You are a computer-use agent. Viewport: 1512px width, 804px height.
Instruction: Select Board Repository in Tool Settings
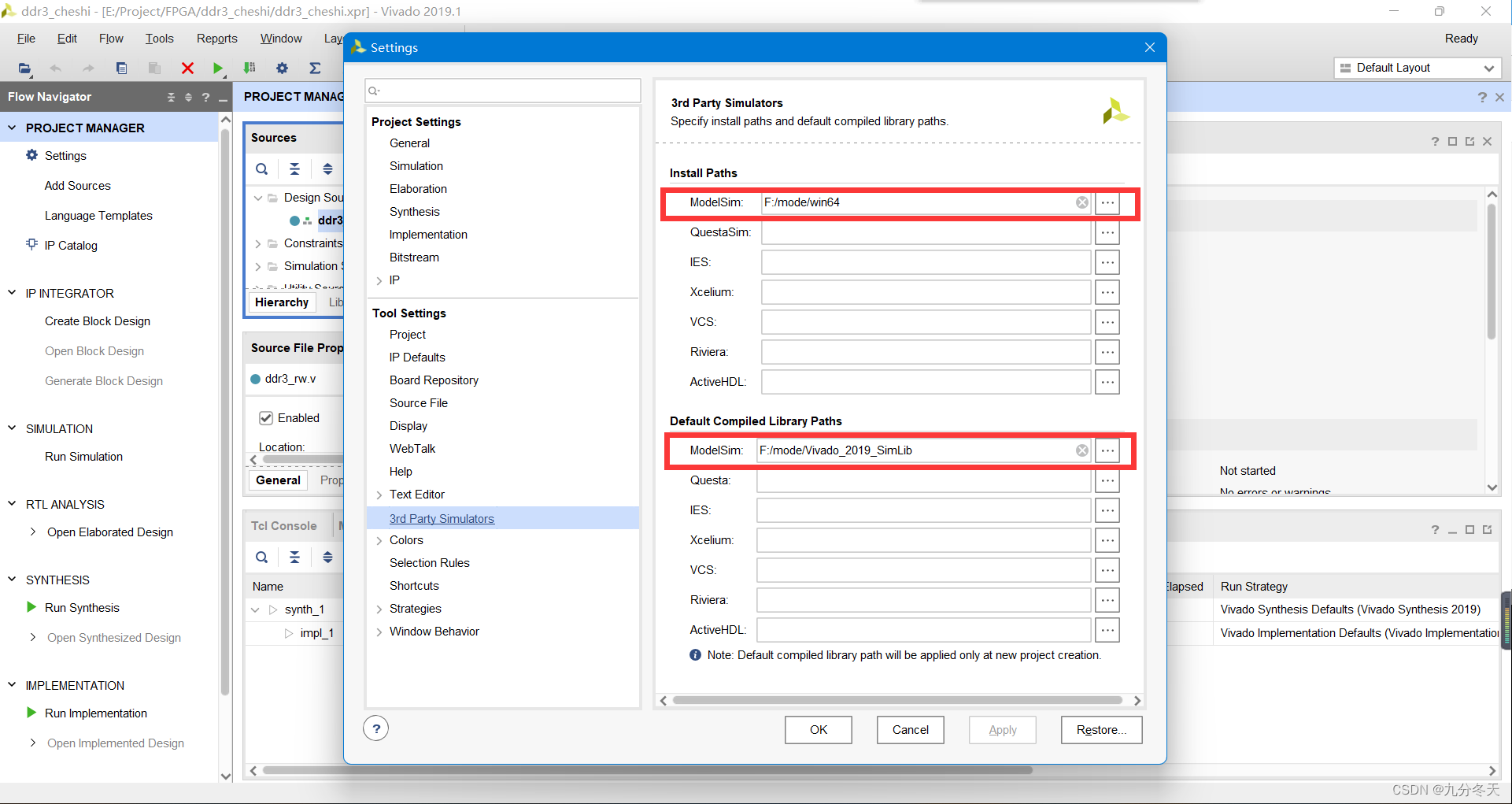point(434,380)
